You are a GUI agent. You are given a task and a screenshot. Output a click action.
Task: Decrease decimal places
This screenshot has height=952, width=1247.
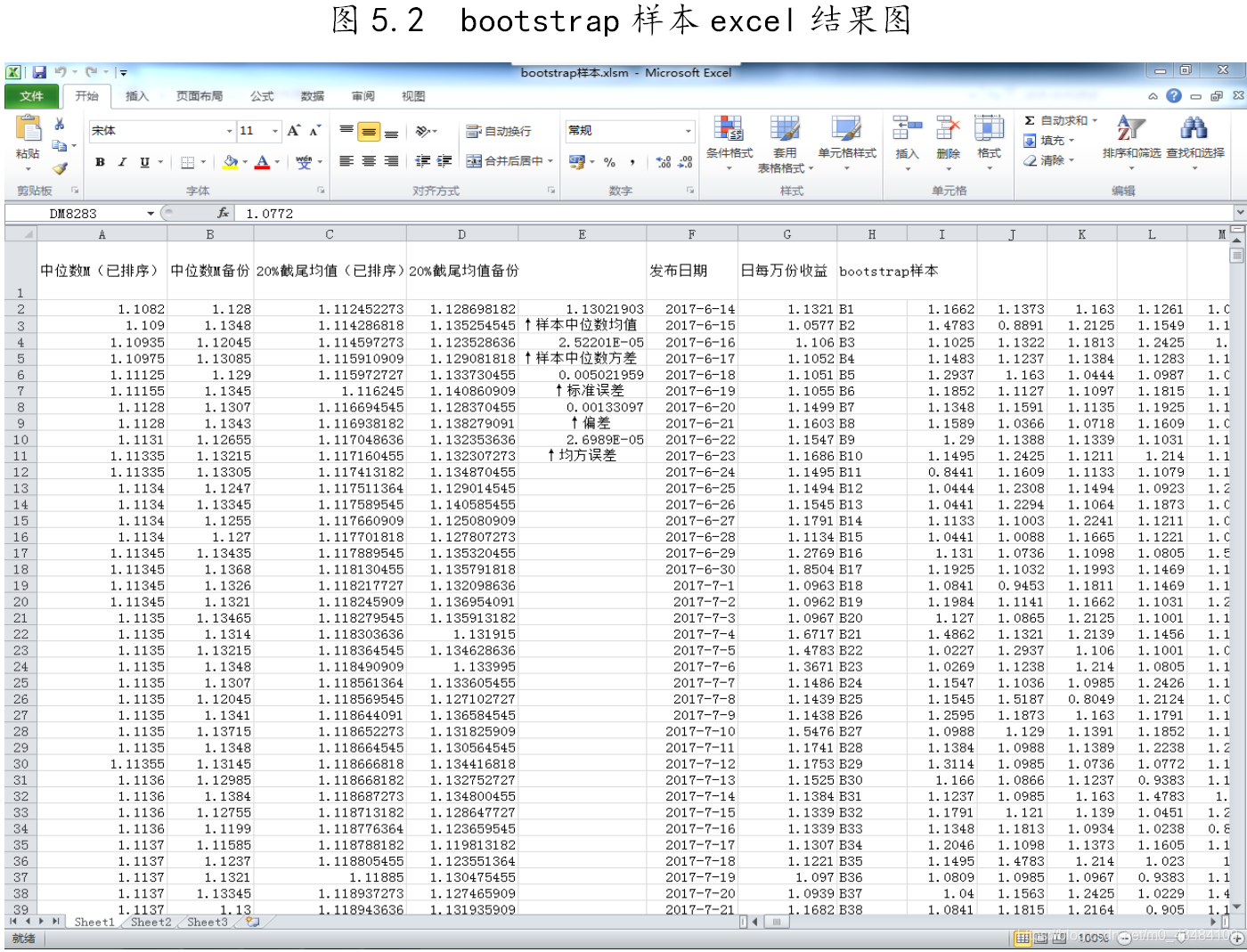(x=685, y=162)
